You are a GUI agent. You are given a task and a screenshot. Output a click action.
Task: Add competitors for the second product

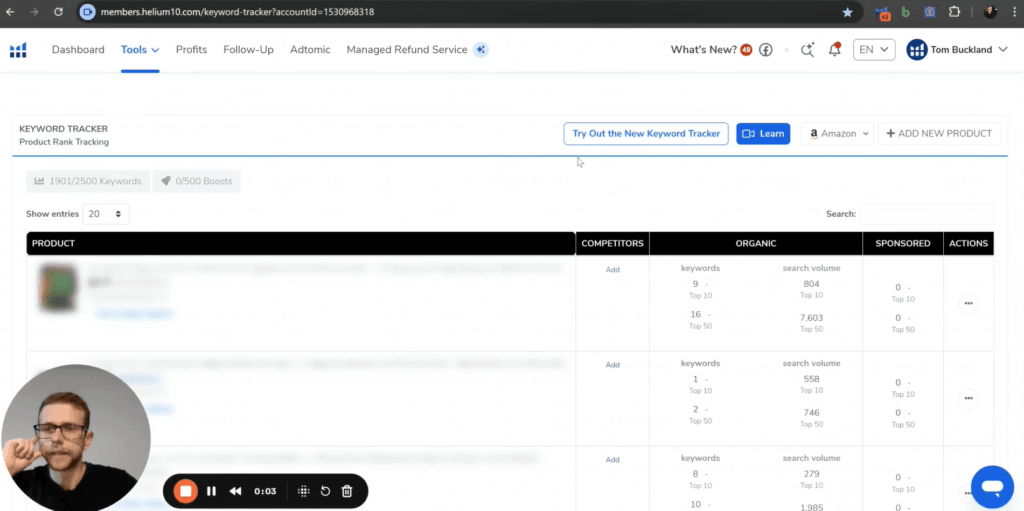[x=613, y=365]
